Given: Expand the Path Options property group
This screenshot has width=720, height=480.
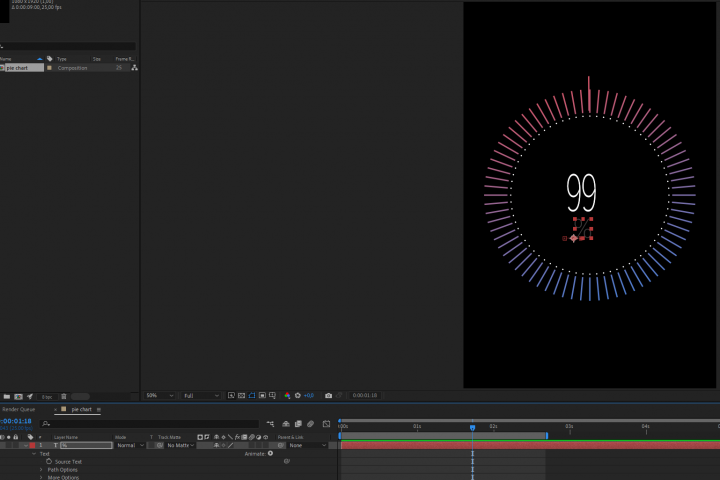Looking at the screenshot, I should (x=41, y=469).
